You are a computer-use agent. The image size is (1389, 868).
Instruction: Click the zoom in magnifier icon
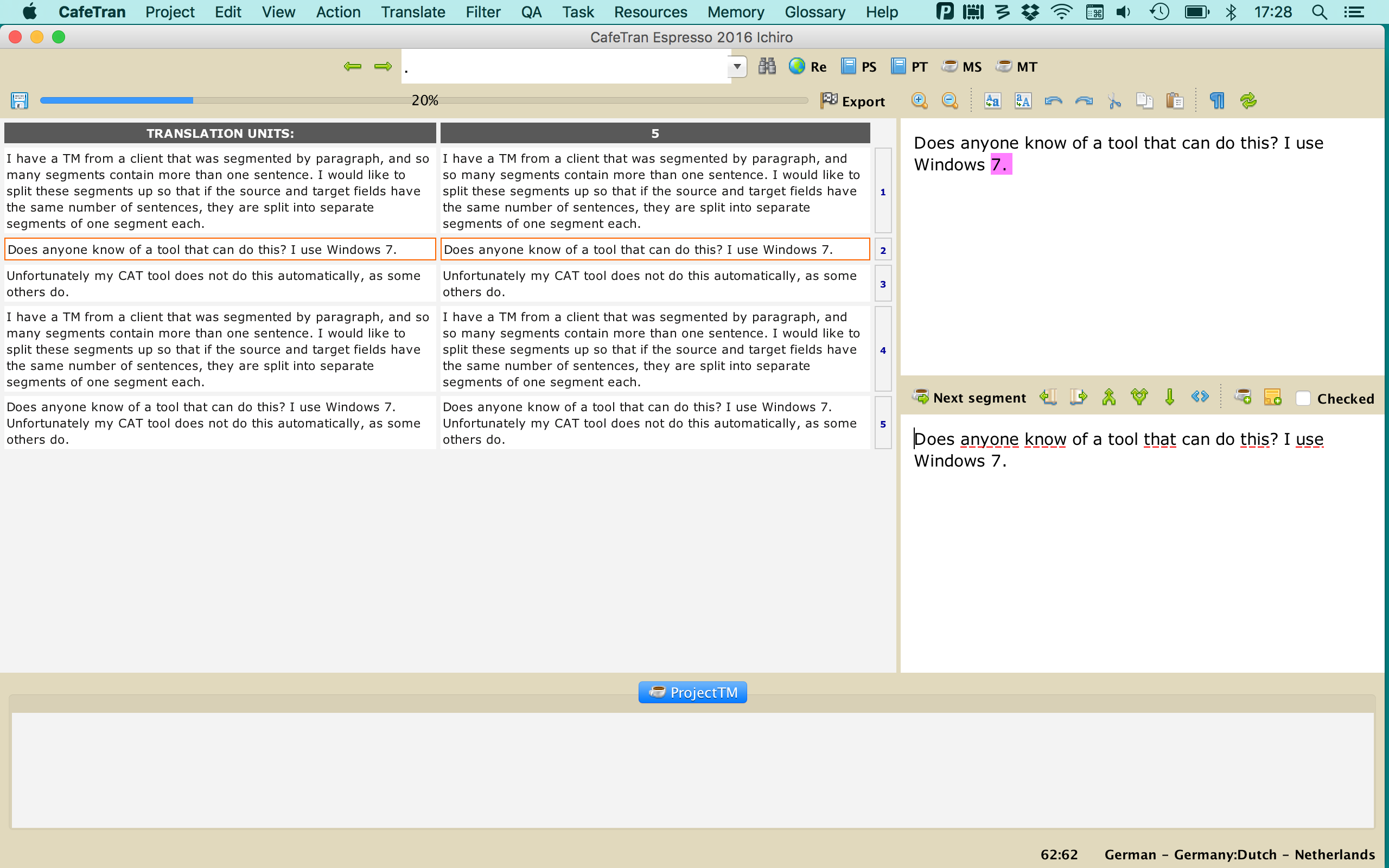(919, 101)
